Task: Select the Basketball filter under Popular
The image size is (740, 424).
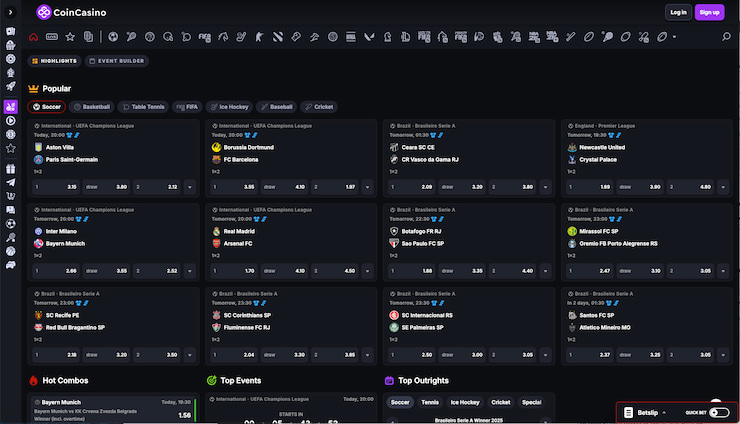Action: coord(92,107)
